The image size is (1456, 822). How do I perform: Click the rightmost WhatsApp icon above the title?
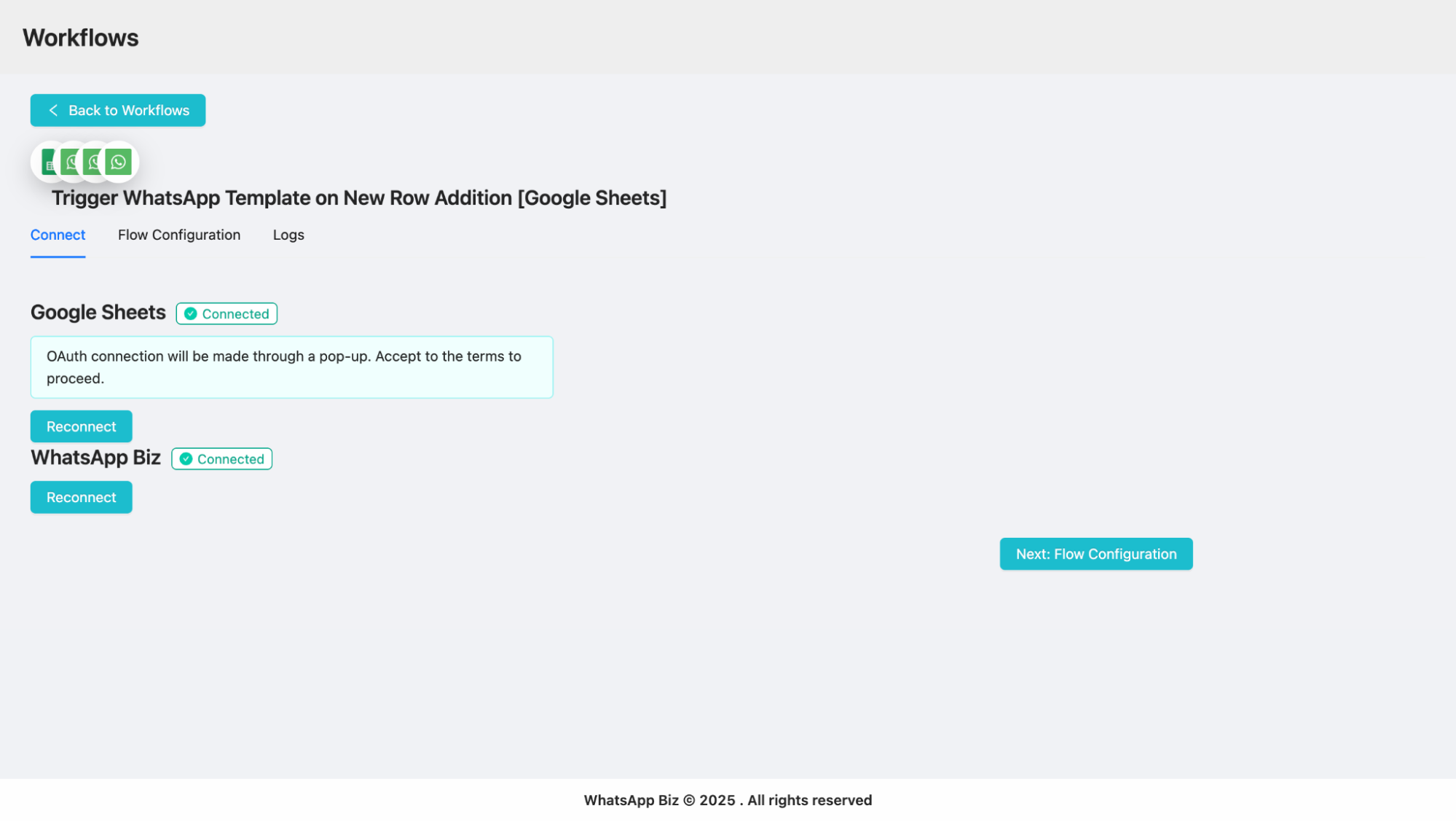[119, 162]
